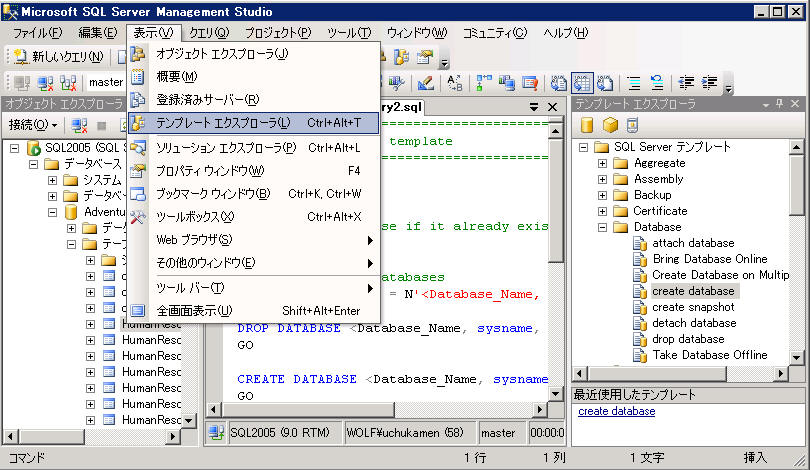Screen dimensions: 810x470
Task: Collapse the SQL2005 server node
Action: point(15,148)
